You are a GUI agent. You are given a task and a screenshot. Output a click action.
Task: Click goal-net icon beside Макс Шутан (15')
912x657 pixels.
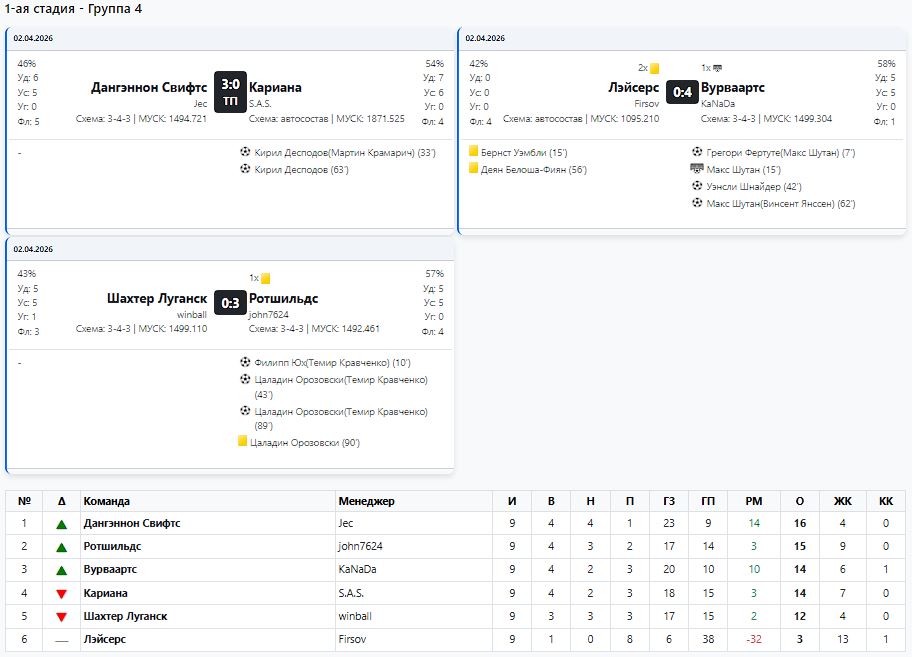coord(697,169)
